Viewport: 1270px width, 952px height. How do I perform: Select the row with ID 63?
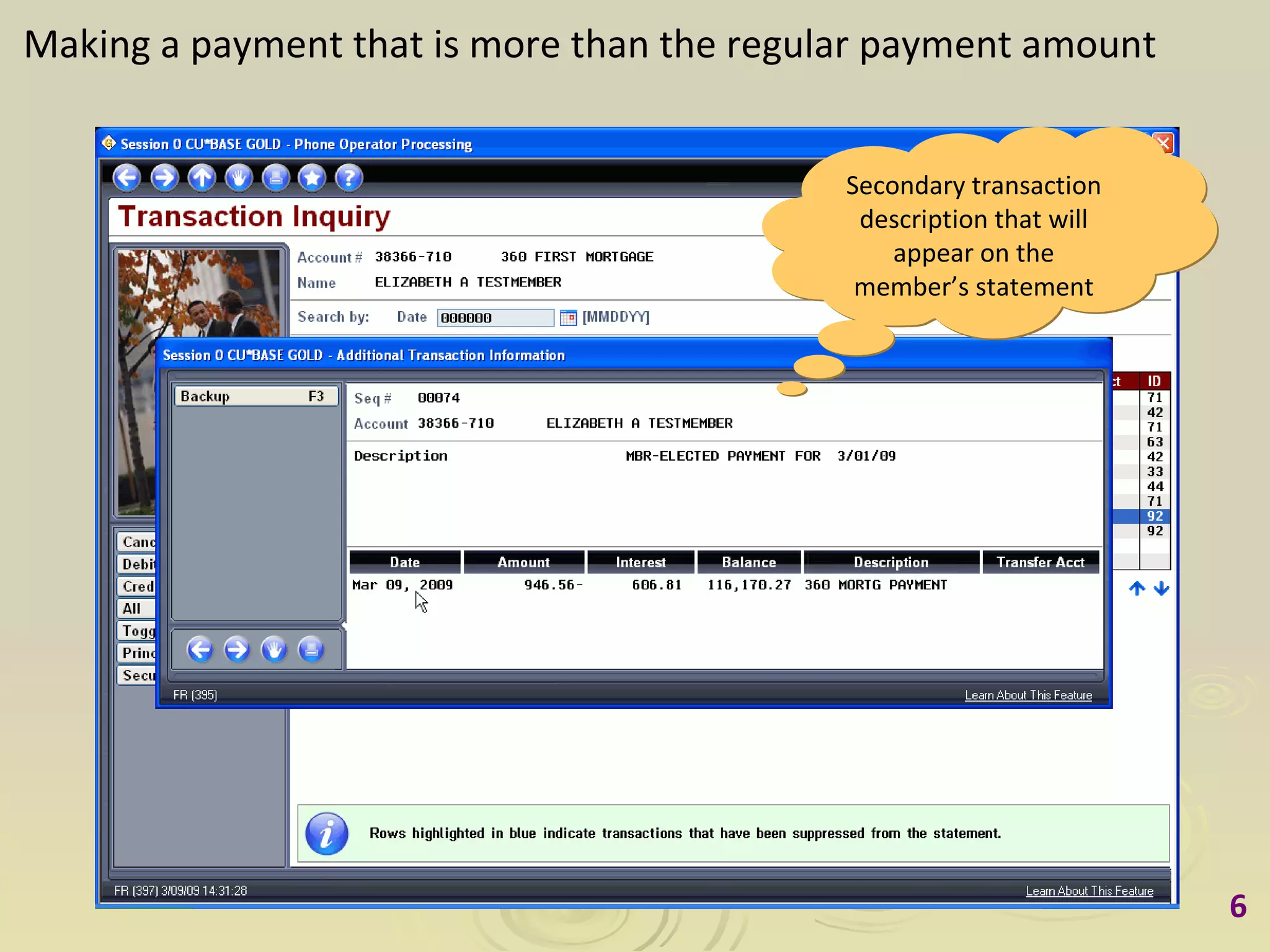pyautogui.click(x=1142, y=442)
